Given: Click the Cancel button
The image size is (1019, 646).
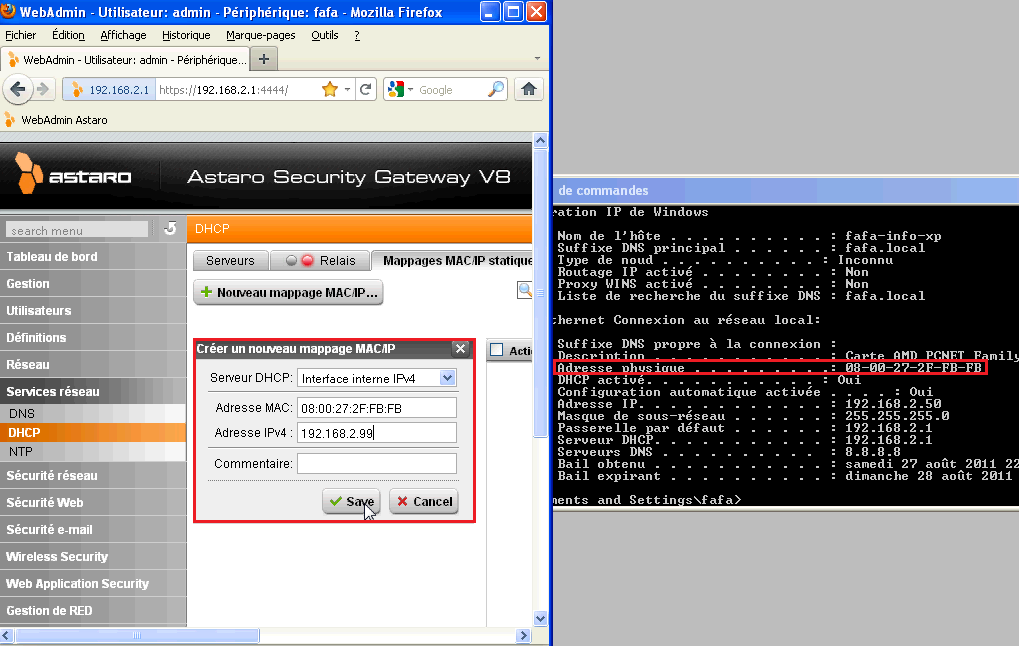Looking at the screenshot, I should click(424, 501).
